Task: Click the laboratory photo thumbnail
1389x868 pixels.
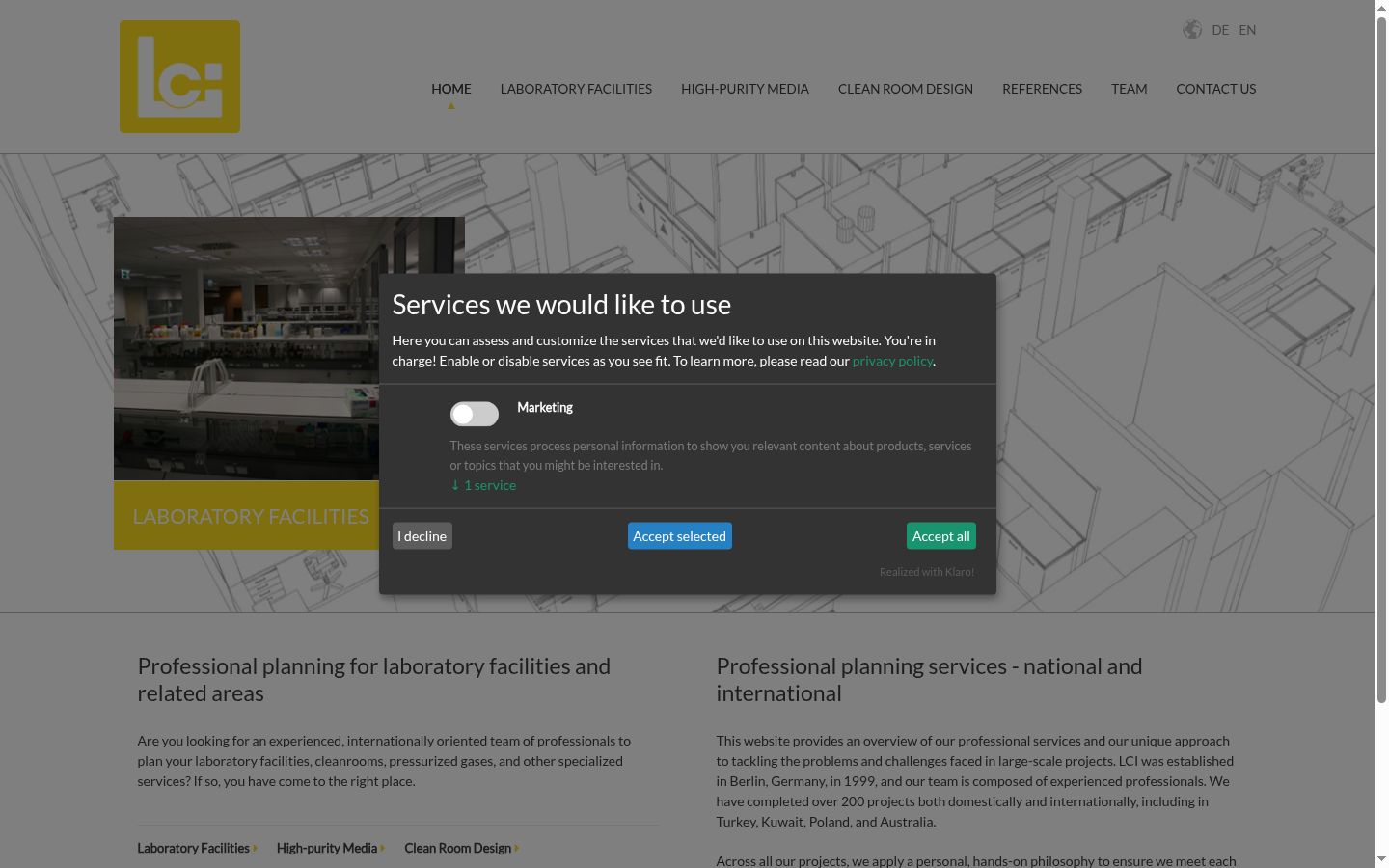Action: [246, 348]
